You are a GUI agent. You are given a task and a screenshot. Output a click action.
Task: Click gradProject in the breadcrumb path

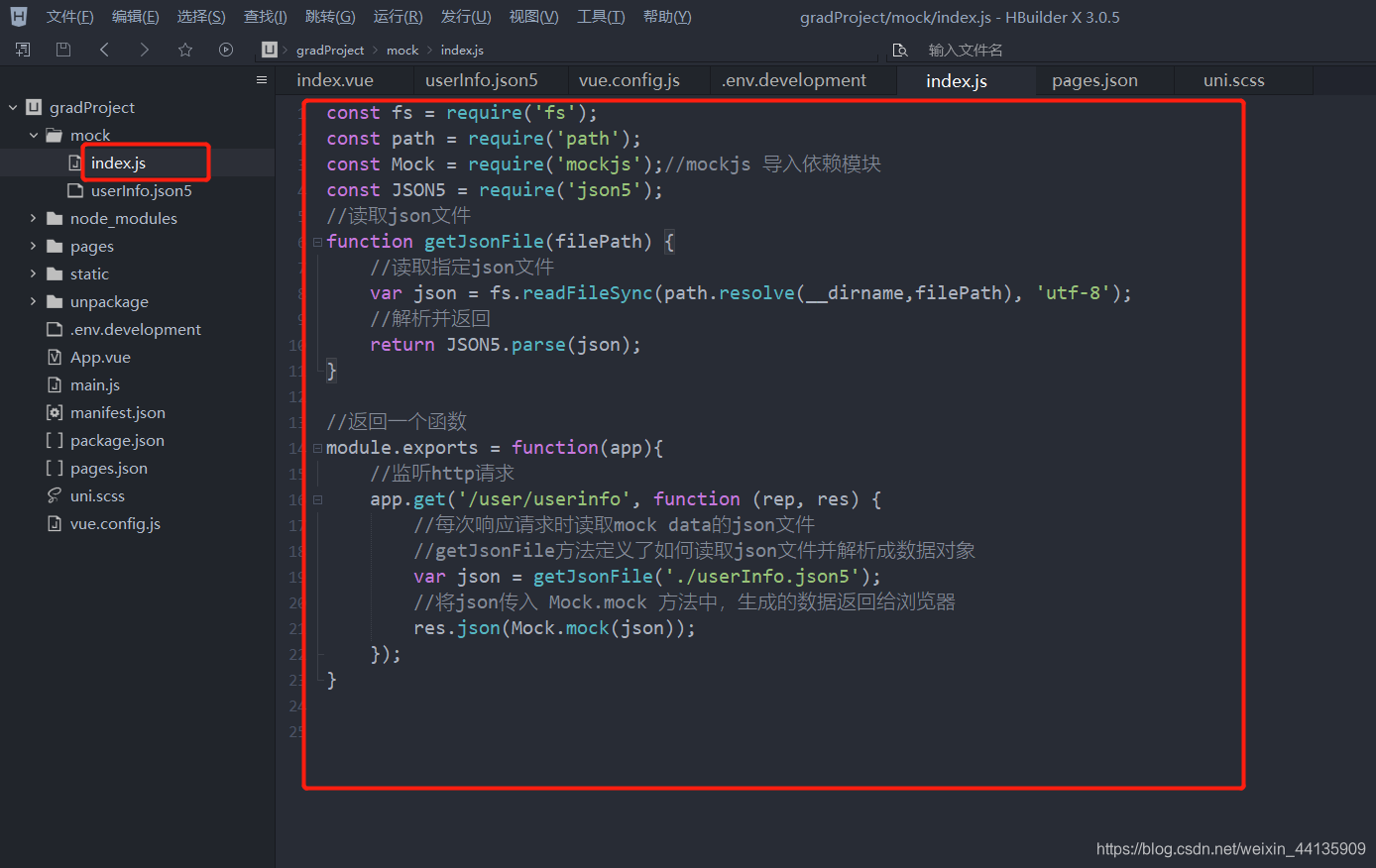(330, 50)
